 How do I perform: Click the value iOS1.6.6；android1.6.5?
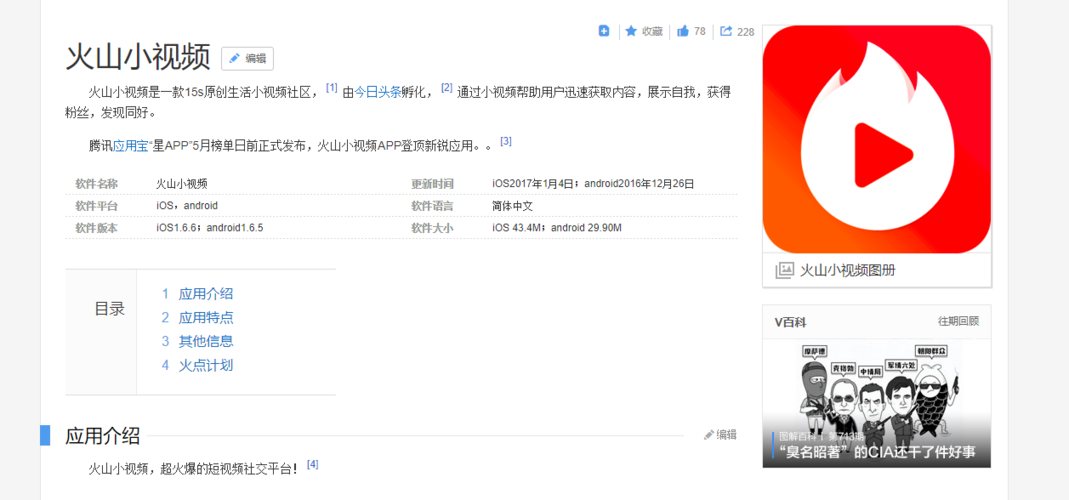[210, 228]
